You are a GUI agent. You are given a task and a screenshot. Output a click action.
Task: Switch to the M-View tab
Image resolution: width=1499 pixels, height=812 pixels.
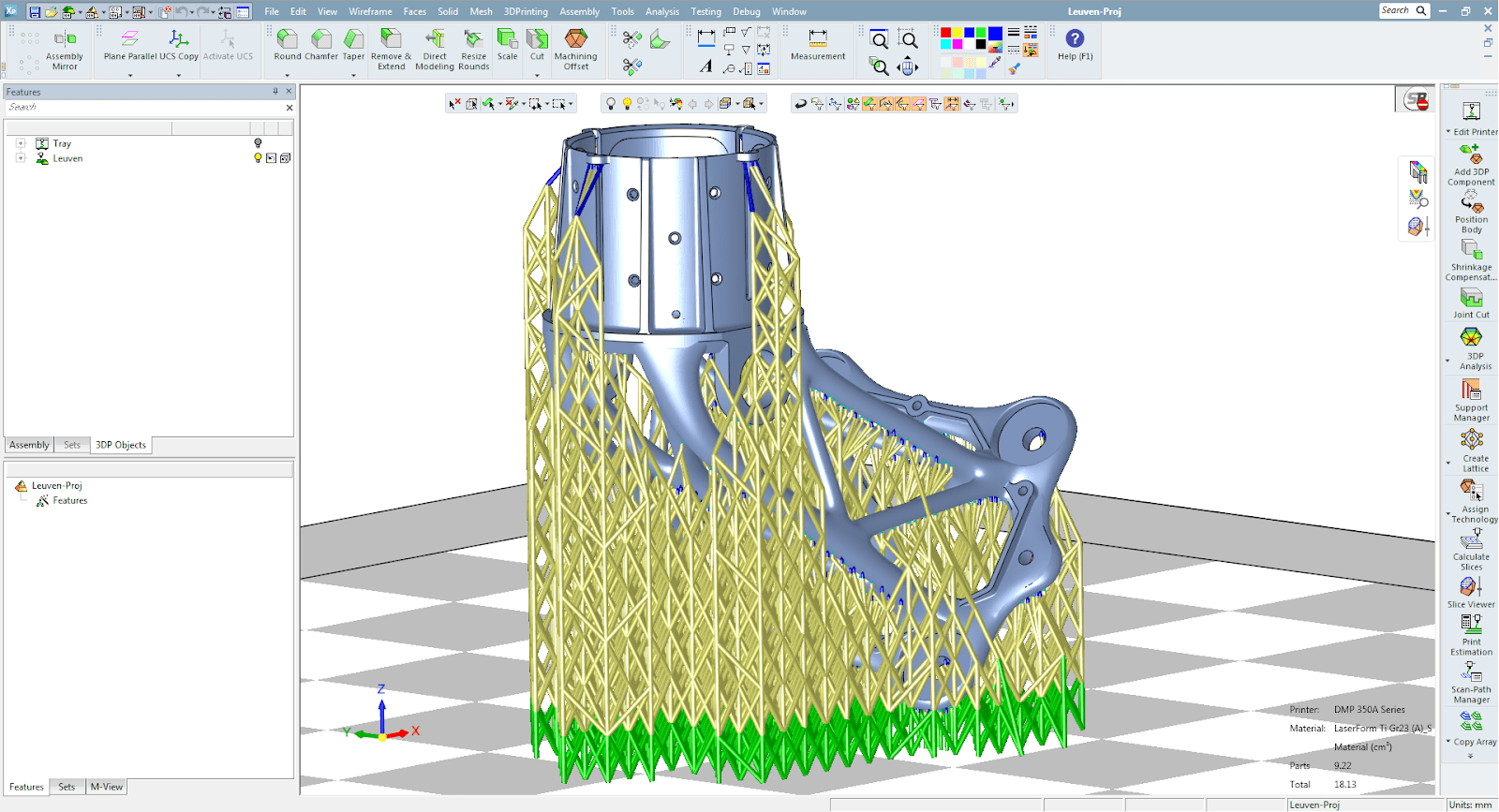106,787
